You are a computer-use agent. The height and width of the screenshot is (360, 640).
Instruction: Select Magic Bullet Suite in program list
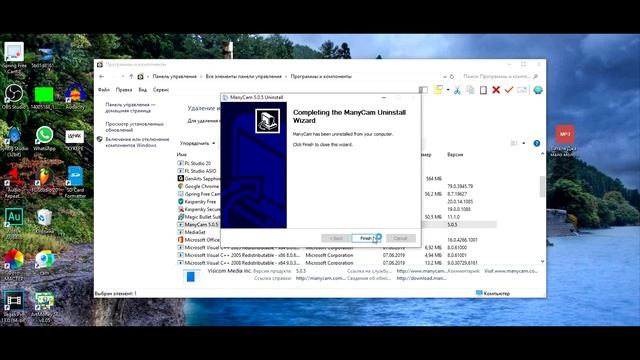pyautogui.click(x=199, y=217)
